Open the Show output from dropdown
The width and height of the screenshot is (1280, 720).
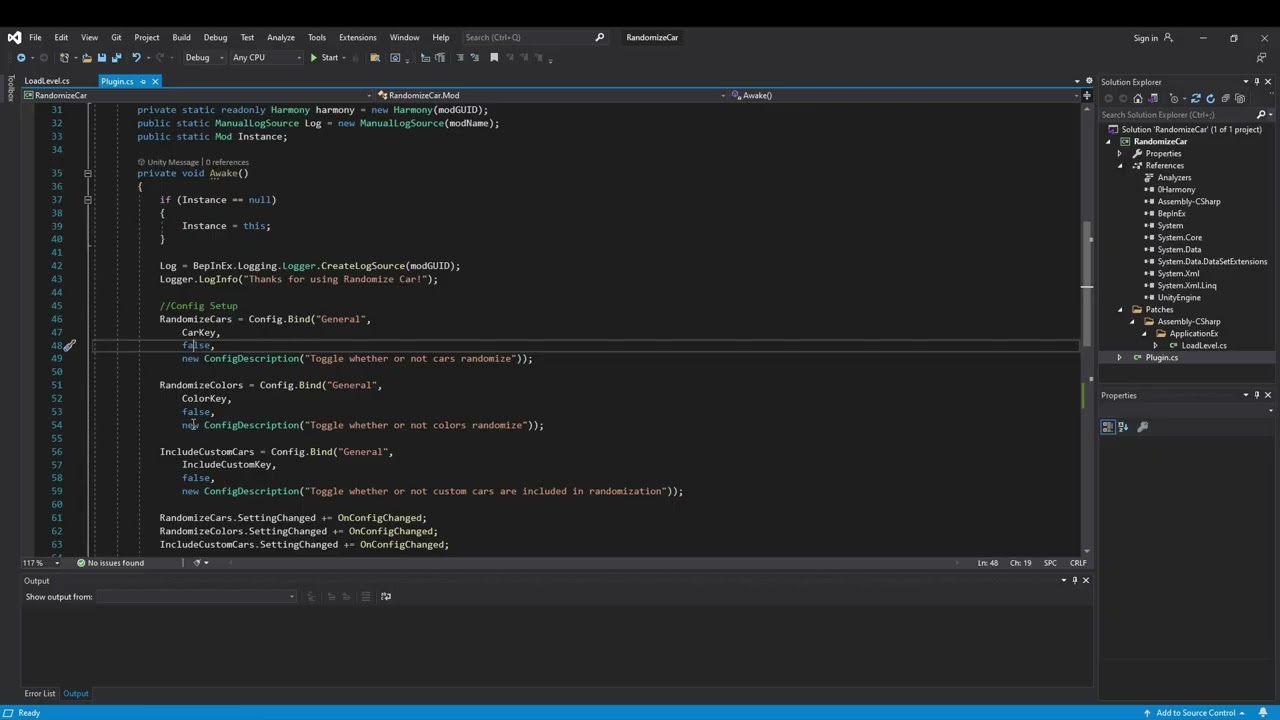pyautogui.click(x=197, y=597)
